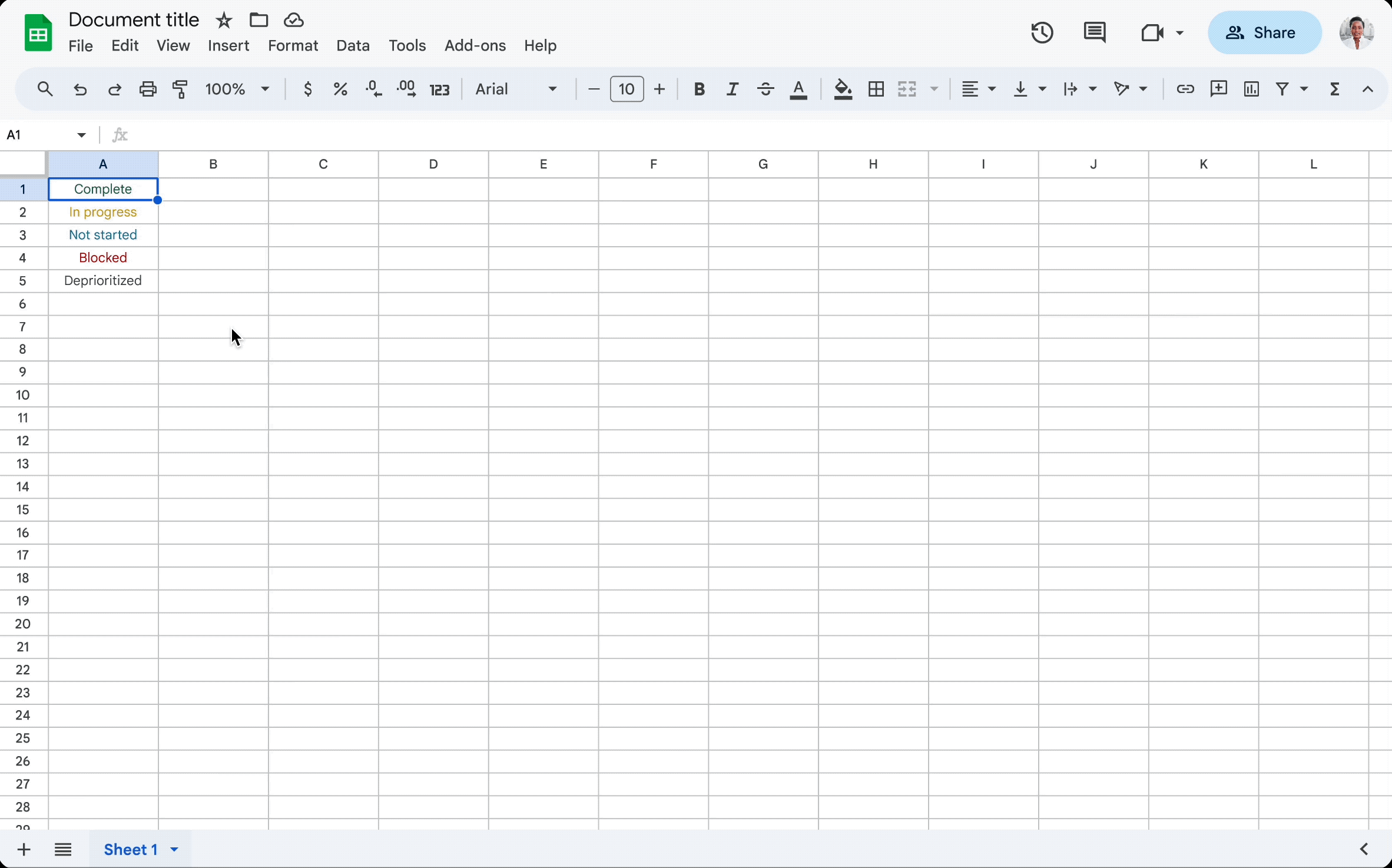Click the strikethrough formatting icon
Viewport: 1392px width, 868px height.
coord(765,89)
